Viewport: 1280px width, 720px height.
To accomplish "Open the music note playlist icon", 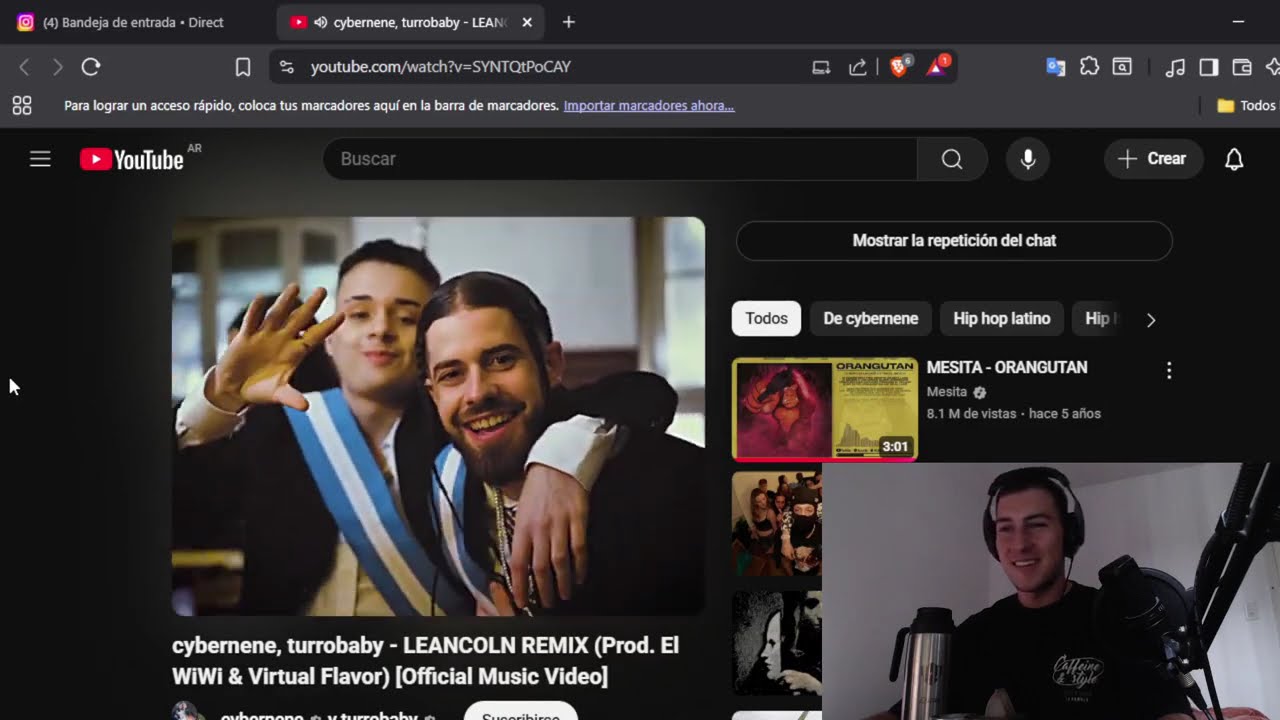I will coord(1176,67).
